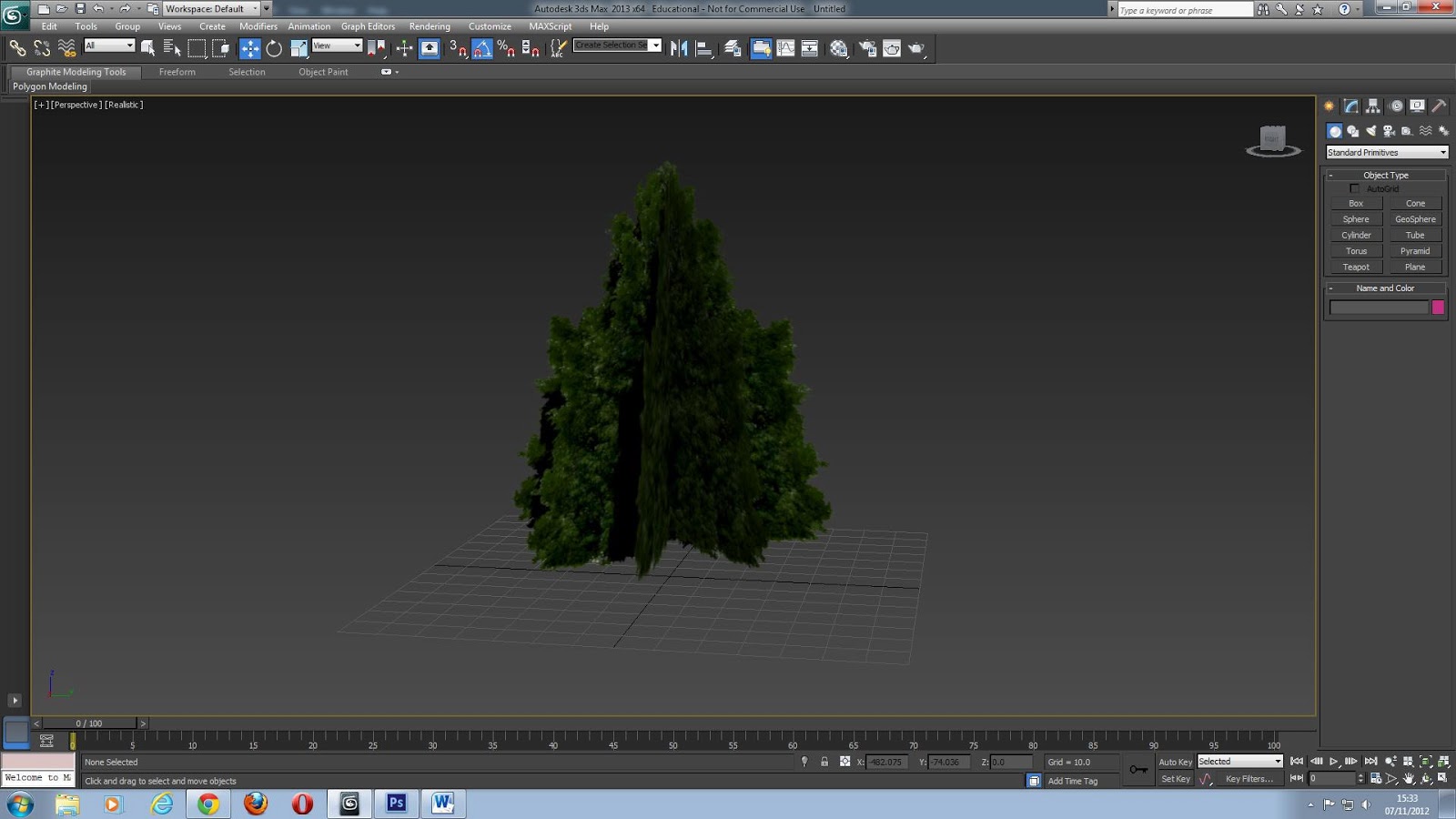Open the Modifiers menu
This screenshot has height=819, width=1456.
tap(258, 26)
